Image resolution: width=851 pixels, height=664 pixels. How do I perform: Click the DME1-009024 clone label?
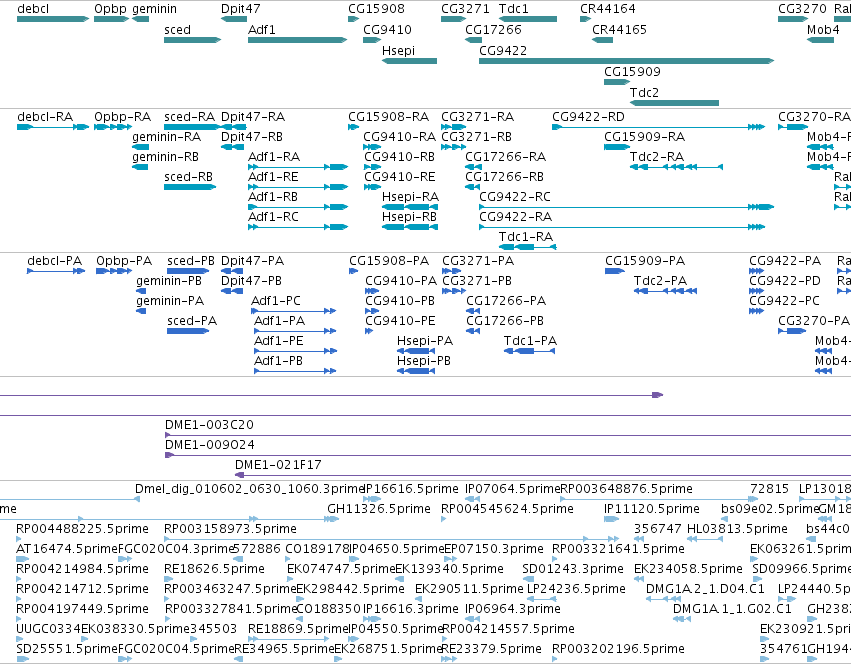click(209, 445)
